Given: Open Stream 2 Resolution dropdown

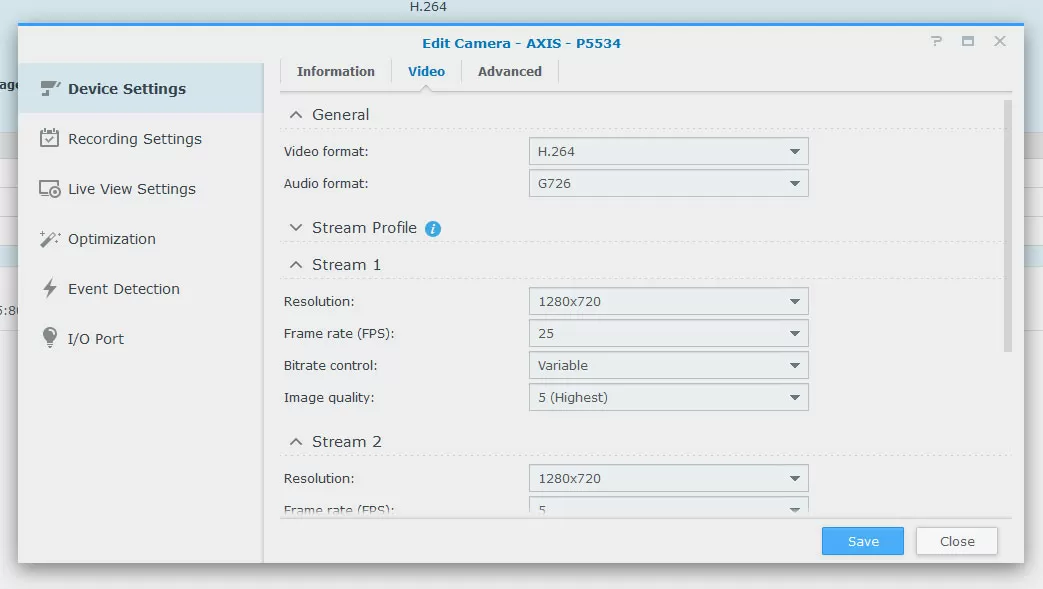Looking at the screenshot, I should (669, 478).
